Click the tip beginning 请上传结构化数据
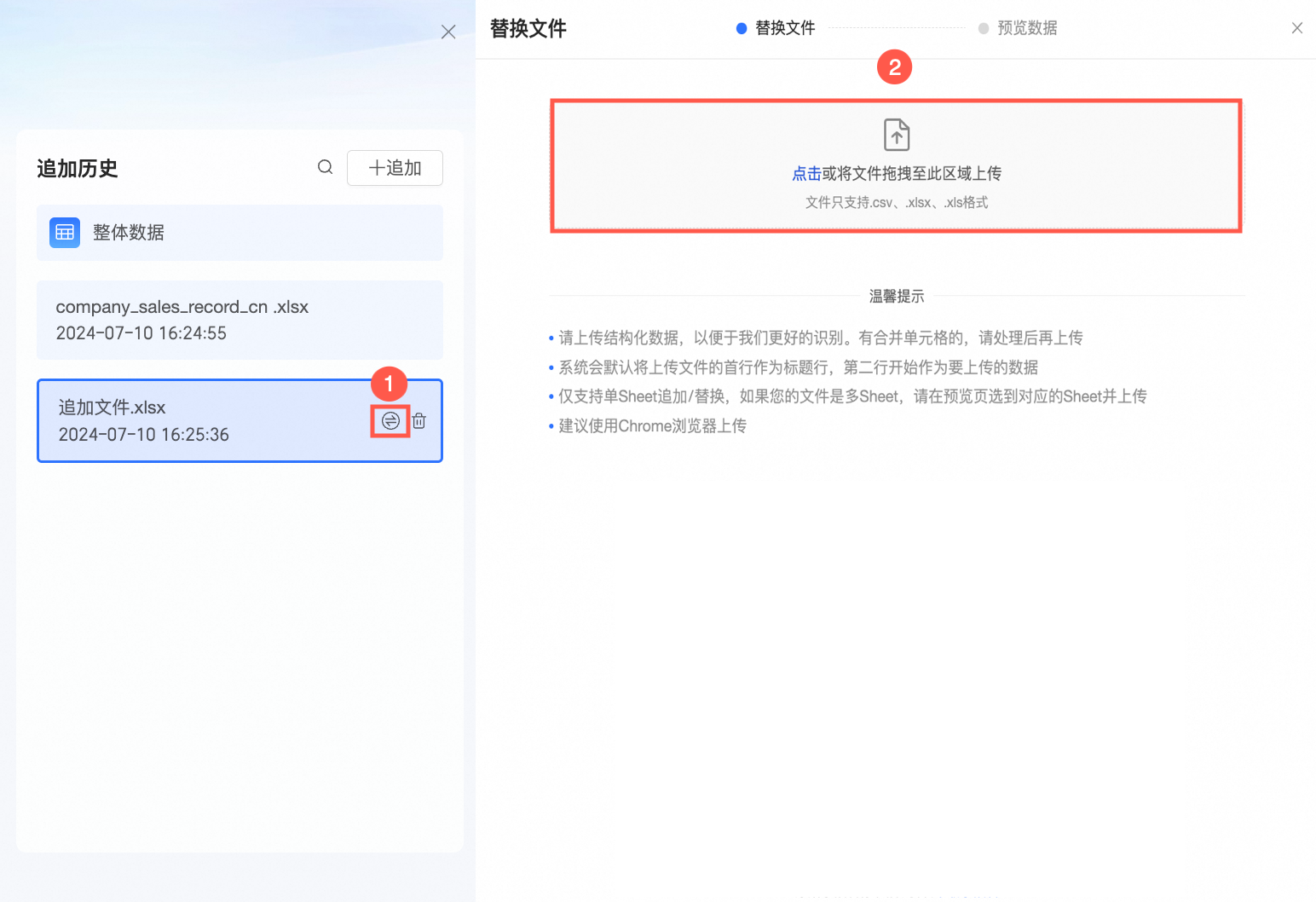This screenshot has height=902, width=1316. pyautogui.click(x=821, y=338)
